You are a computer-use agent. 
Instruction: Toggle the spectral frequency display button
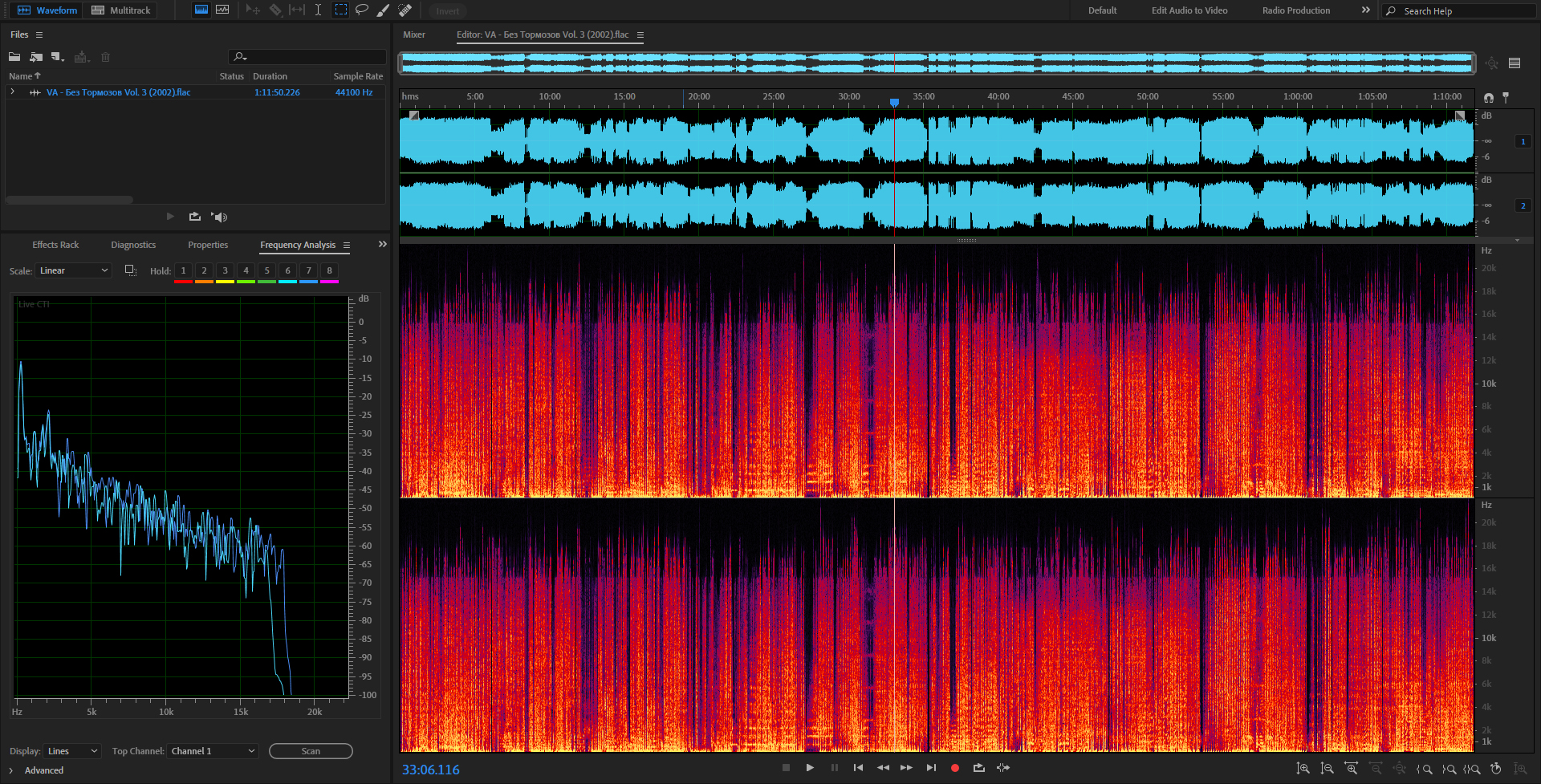point(201,10)
